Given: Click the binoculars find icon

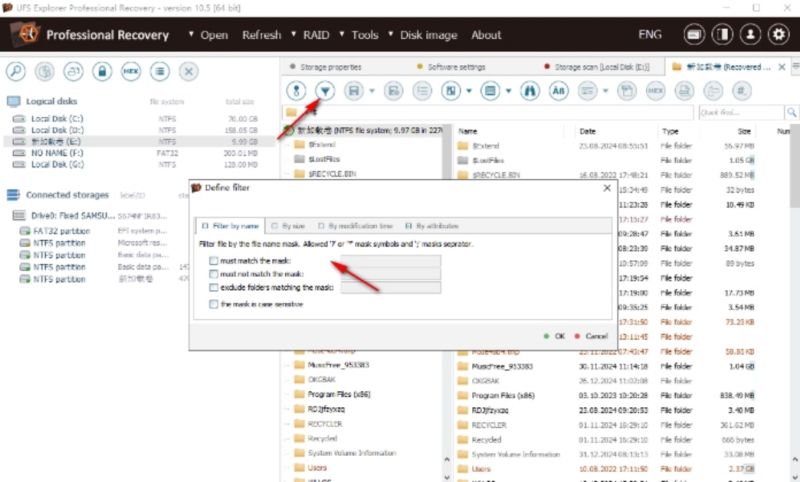Looking at the screenshot, I should 530,91.
